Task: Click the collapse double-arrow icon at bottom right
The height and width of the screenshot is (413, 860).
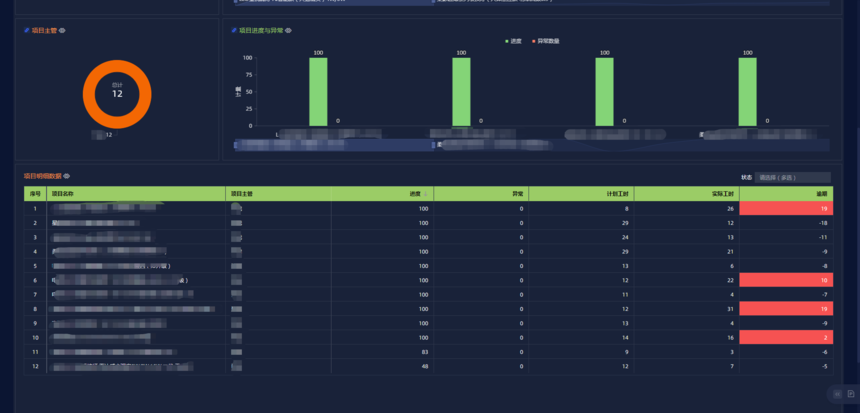Action: click(836, 394)
